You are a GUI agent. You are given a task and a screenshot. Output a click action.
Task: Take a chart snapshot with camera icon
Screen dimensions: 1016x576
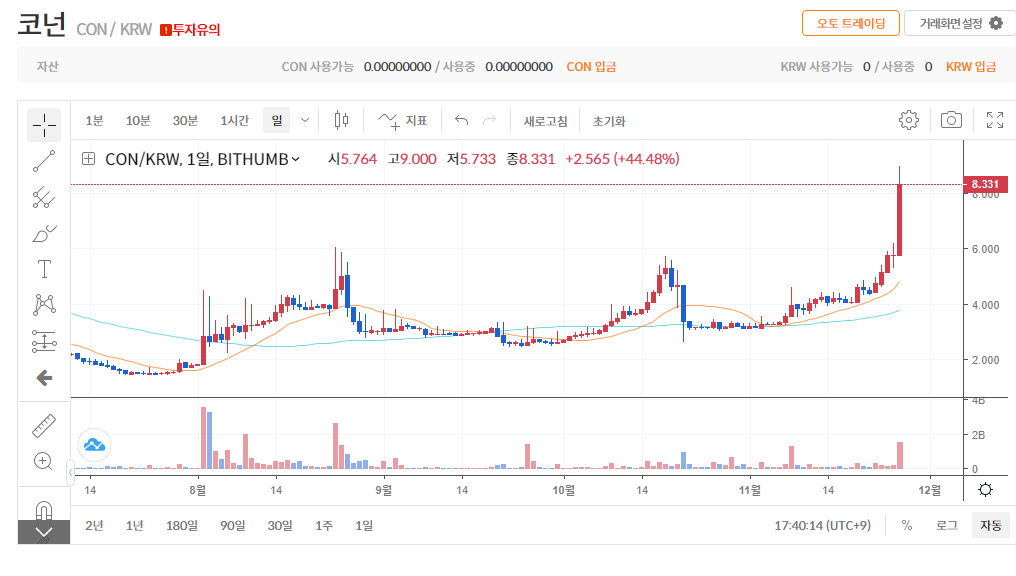pyautogui.click(x=951, y=120)
